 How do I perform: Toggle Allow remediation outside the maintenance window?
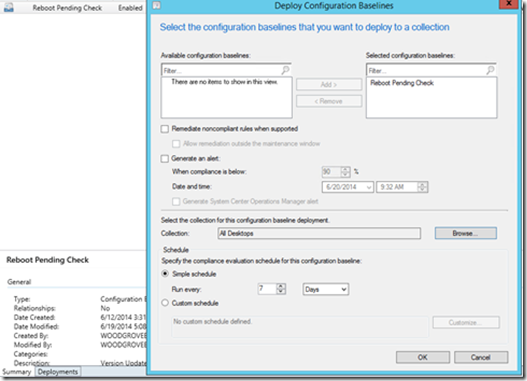(x=176, y=144)
